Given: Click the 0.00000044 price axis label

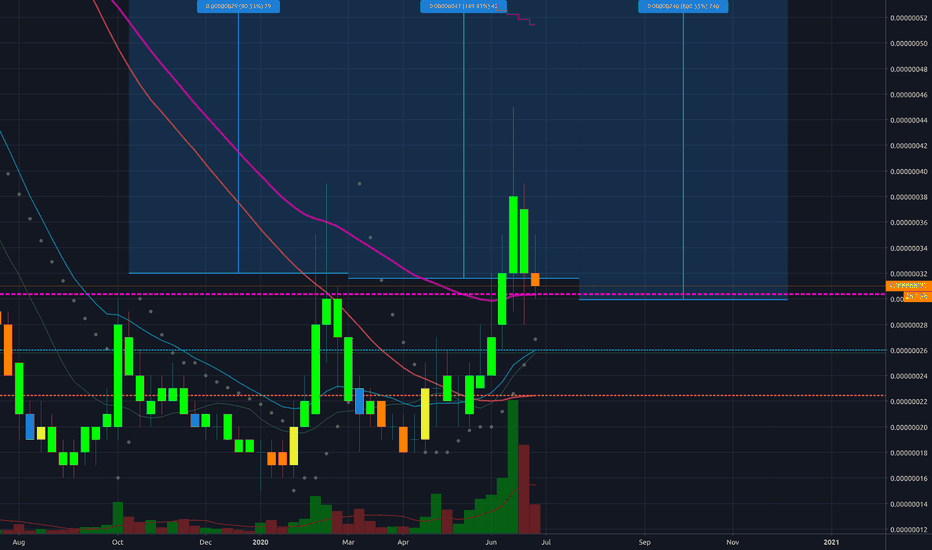Looking at the screenshot, I should pos(908,120).
